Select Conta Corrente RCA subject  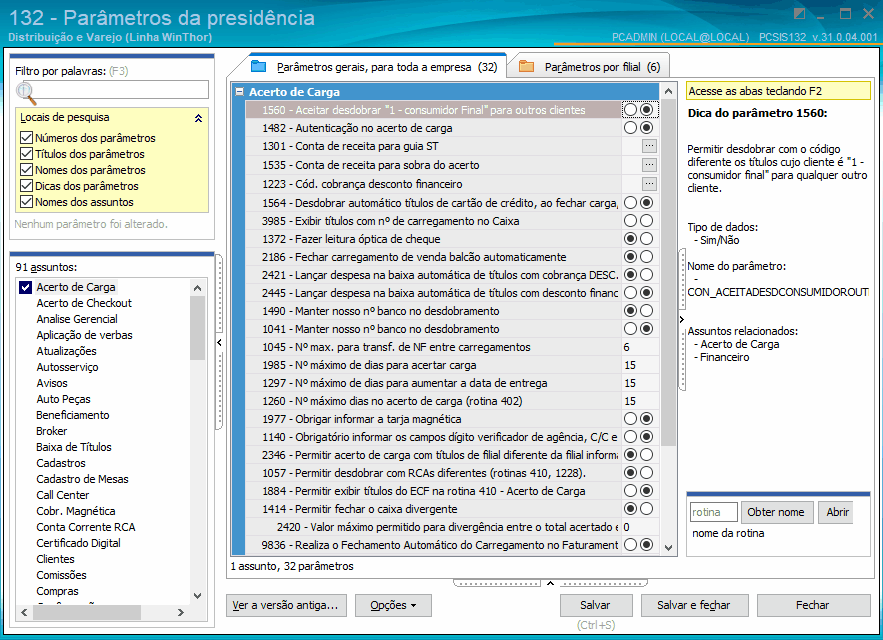point(86,527)
